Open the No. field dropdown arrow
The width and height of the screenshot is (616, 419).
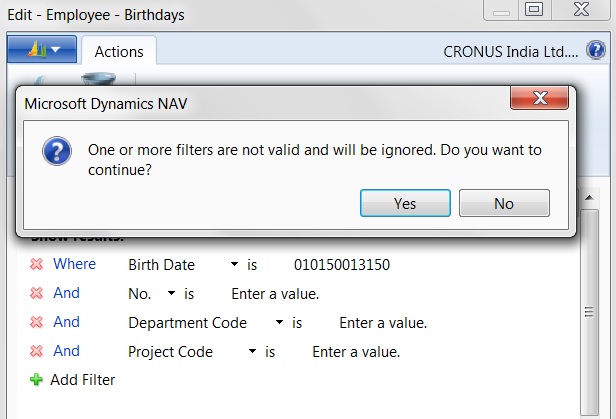(171, 293)
